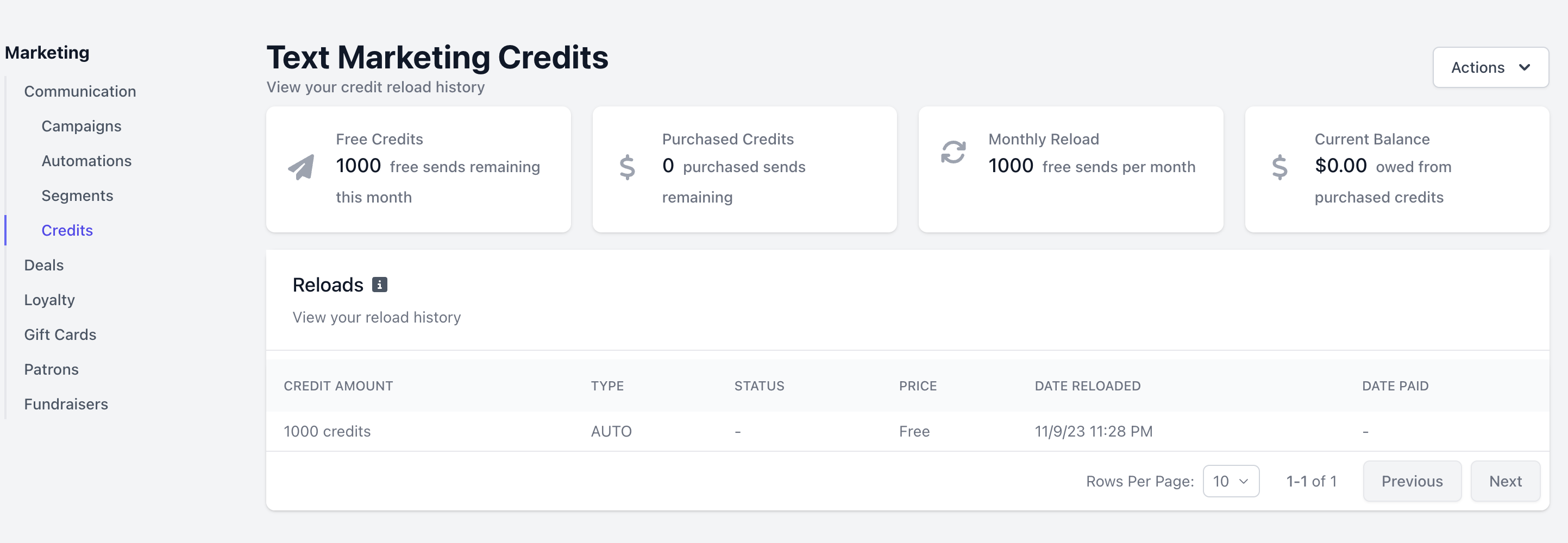Expand the Rows Per Page selector
The image size is (1568, 543).
1231,481
